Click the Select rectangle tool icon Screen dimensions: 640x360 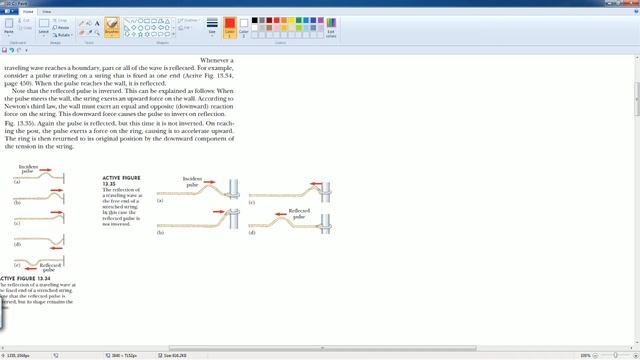coord(44,23)
